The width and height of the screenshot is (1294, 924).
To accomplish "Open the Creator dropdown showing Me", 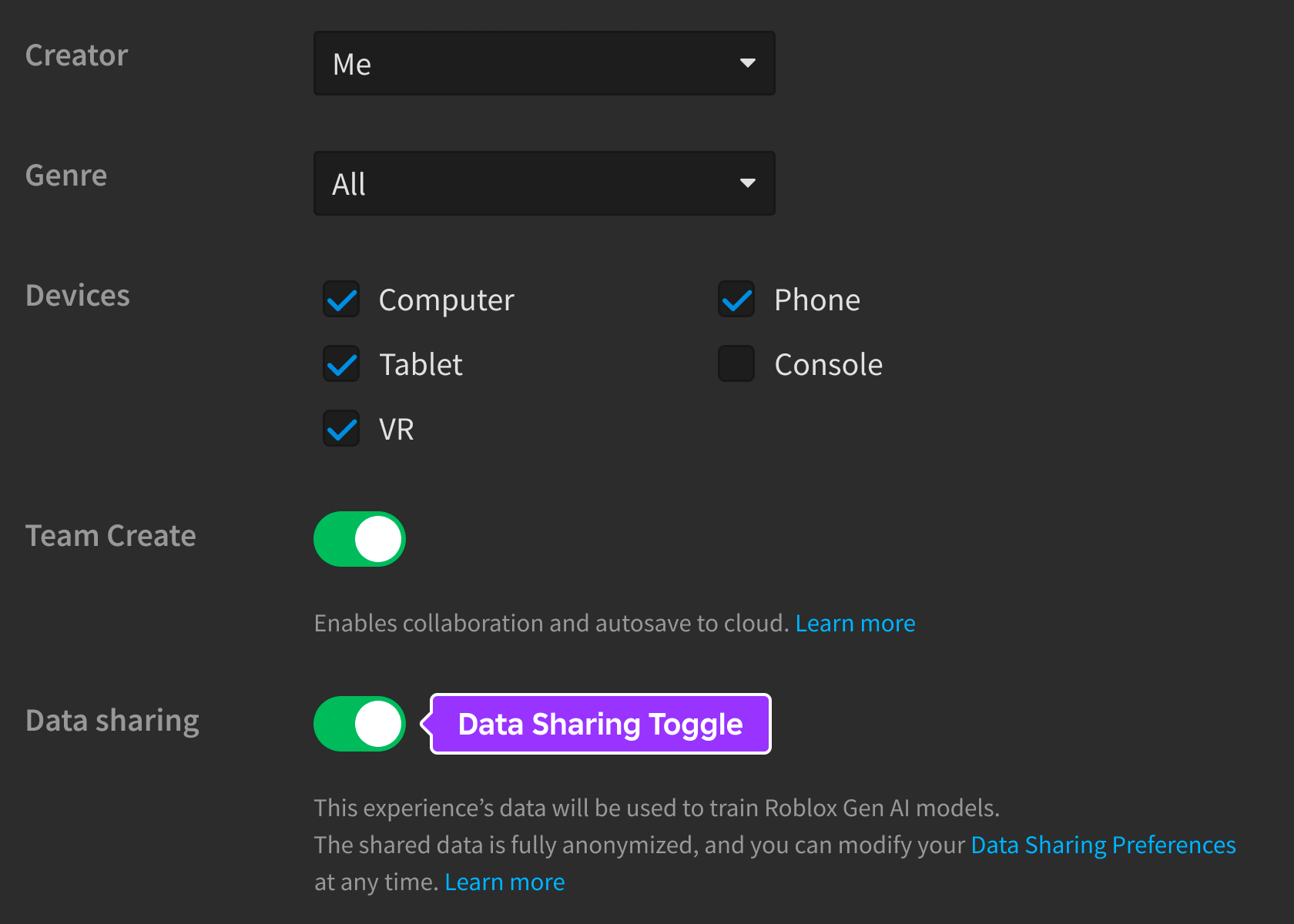I will [x=544, y=63].
